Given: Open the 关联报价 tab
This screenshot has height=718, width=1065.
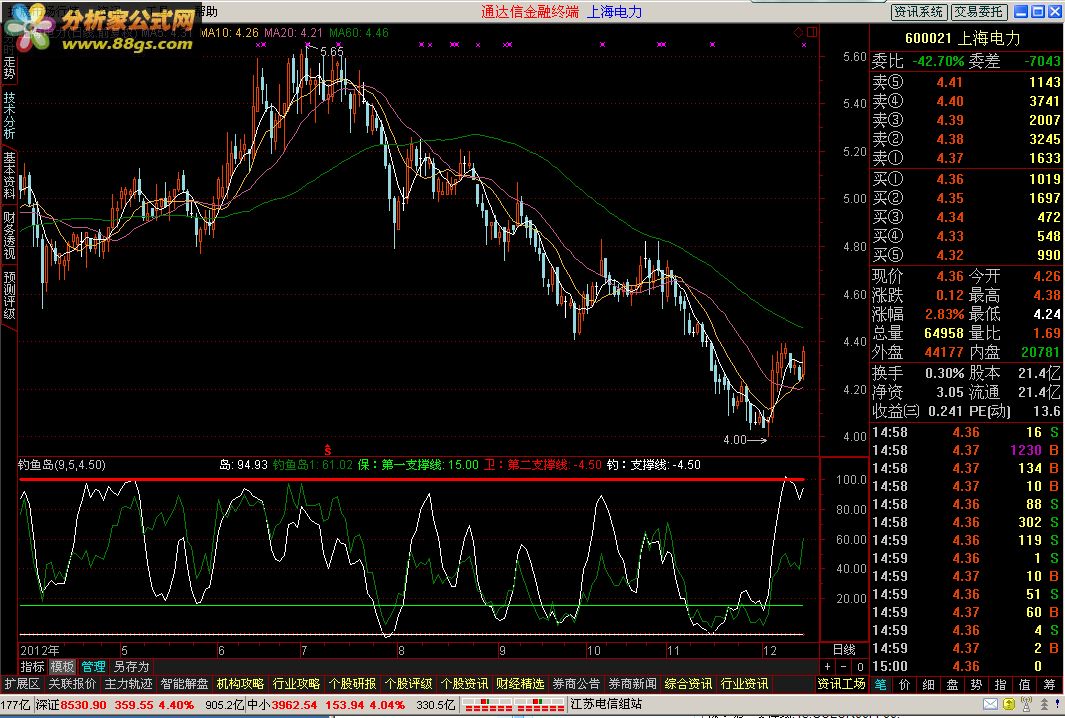Looking at the screenshot, I should point(72,684).
